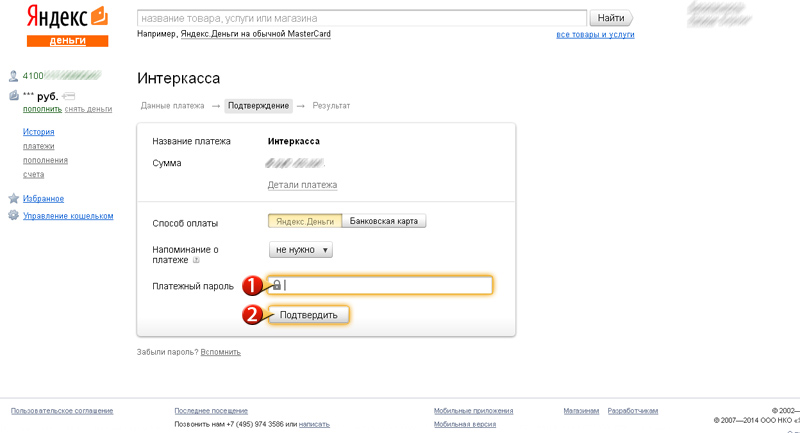Focus the product search input field
The height and width of the screenshot is (433, 800).
tap(362, 18)
